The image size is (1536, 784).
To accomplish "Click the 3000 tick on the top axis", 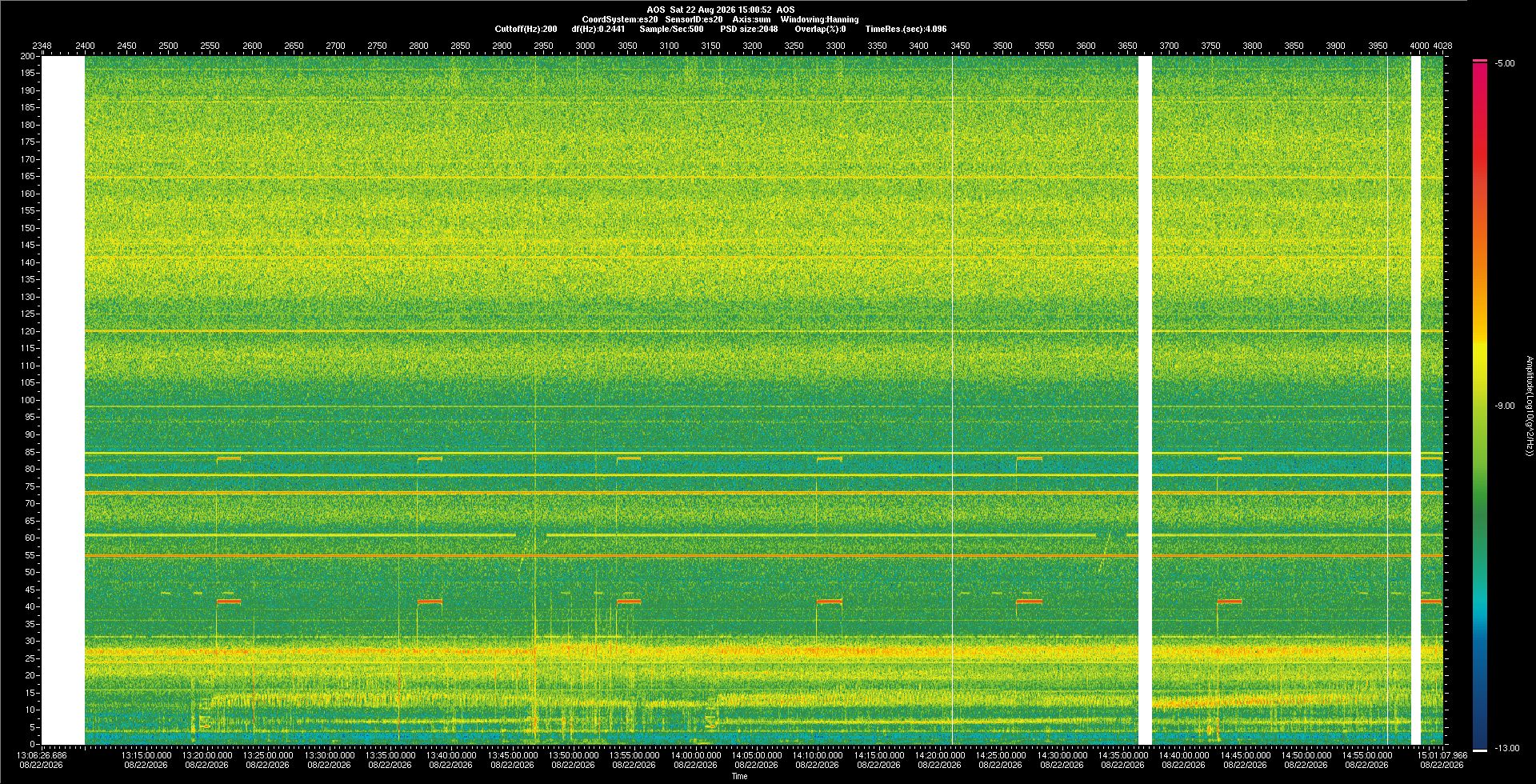I will [585, 46].
